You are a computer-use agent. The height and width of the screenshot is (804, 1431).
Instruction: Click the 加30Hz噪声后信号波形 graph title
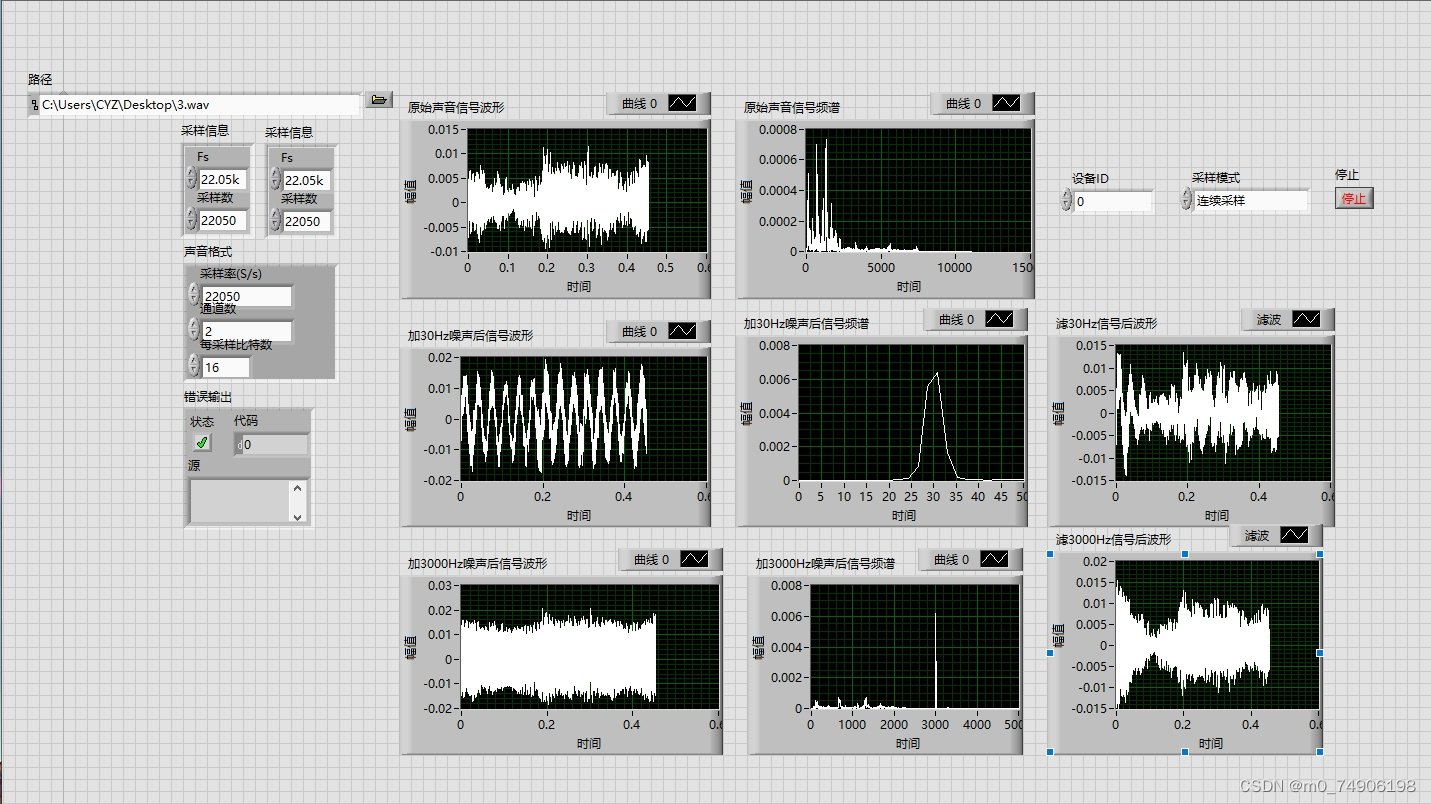471,335
